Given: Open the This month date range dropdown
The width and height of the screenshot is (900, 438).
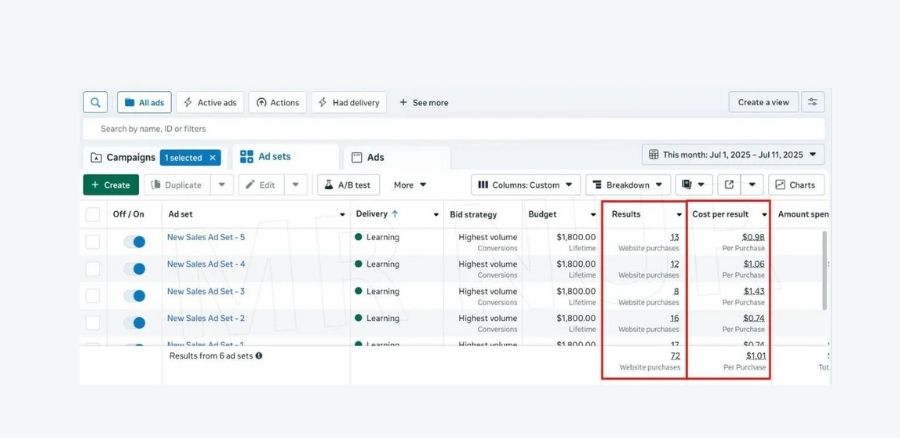Looking at the screenshot, I should [733, 154].
